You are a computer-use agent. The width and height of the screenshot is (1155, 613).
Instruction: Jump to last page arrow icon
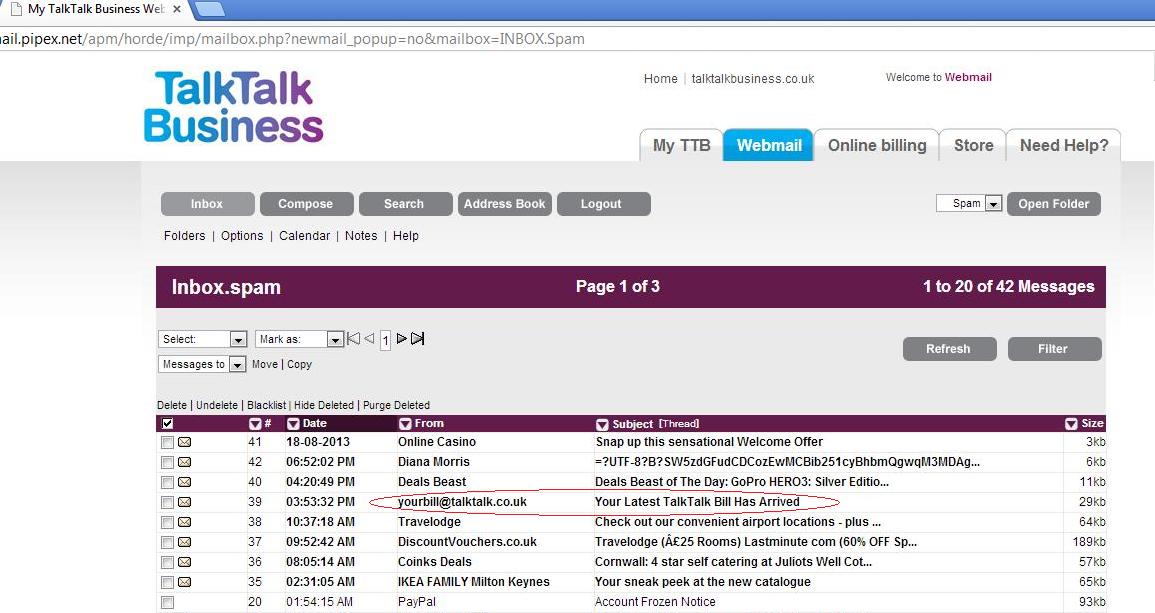coord(418,339)
